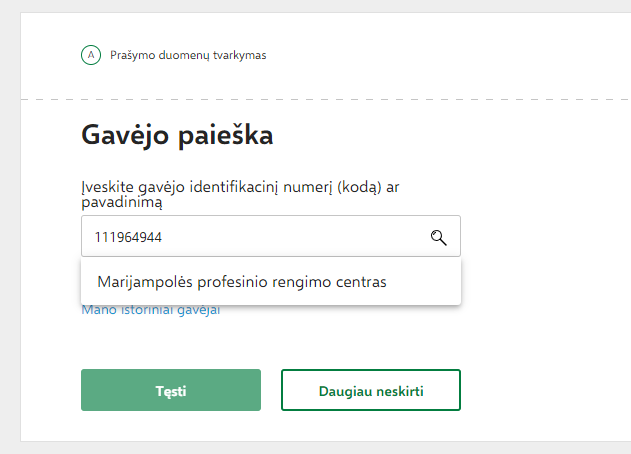Screen dimensions: 631x454
Task: Click the Tęsti button
Action: tap(171, 390)
